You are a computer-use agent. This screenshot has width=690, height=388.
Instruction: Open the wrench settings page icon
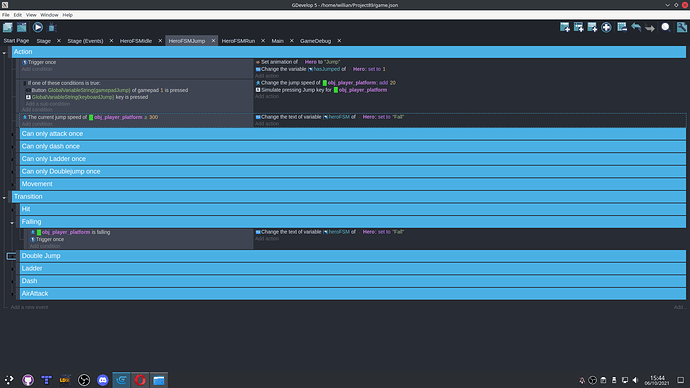point(682,27)
